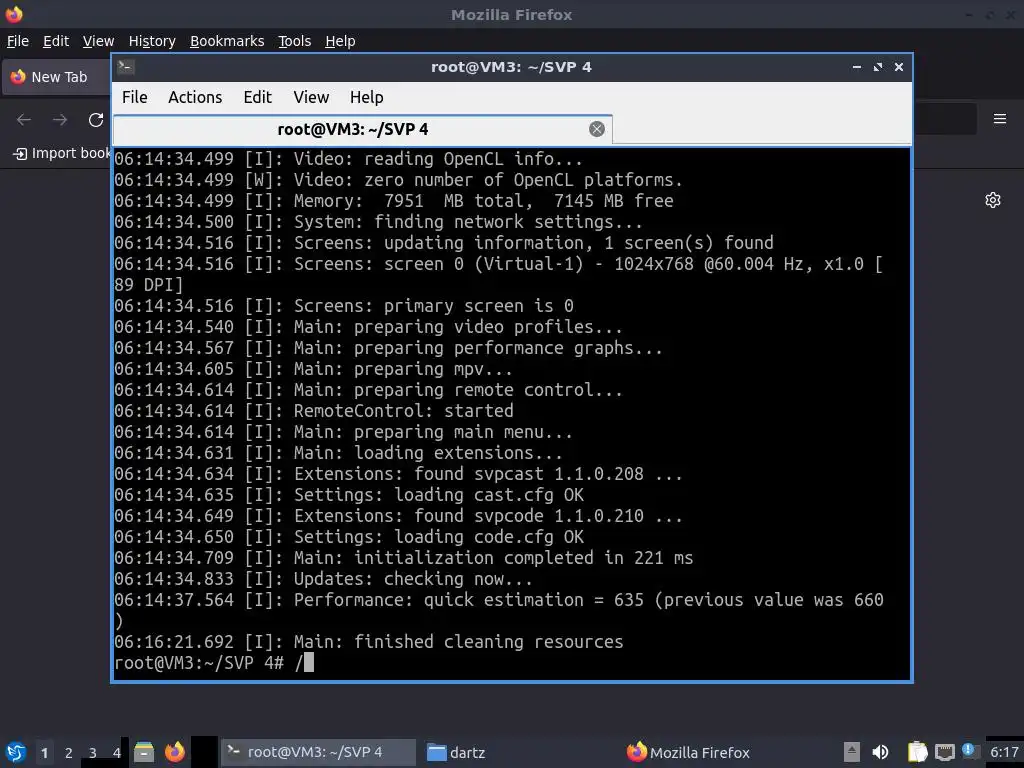The image size is (1024, 768).
Task: Click 'Main: preparing performance graphs...' log line
Action: tap(388, 348)
